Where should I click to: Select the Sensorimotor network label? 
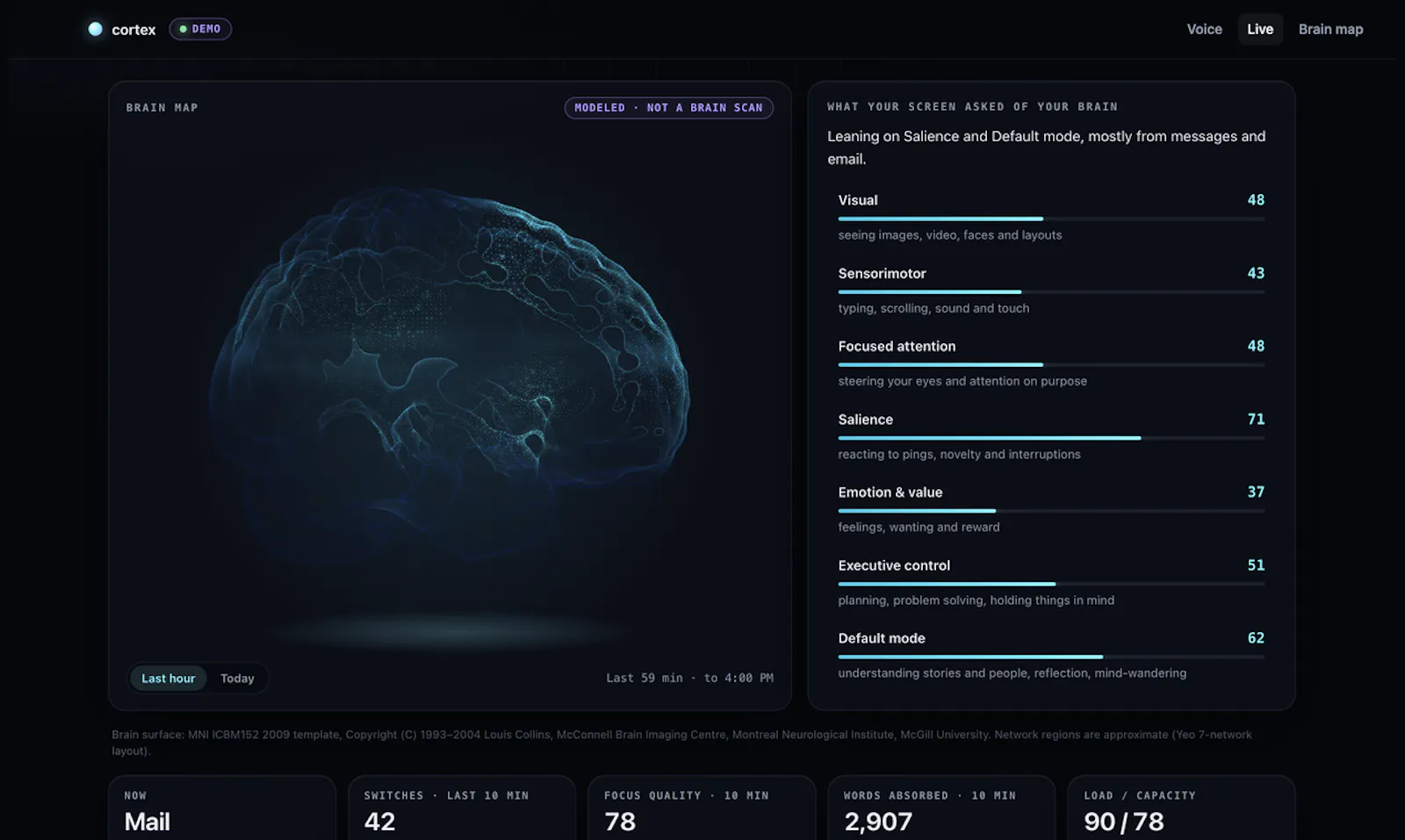tap(882, 274)
